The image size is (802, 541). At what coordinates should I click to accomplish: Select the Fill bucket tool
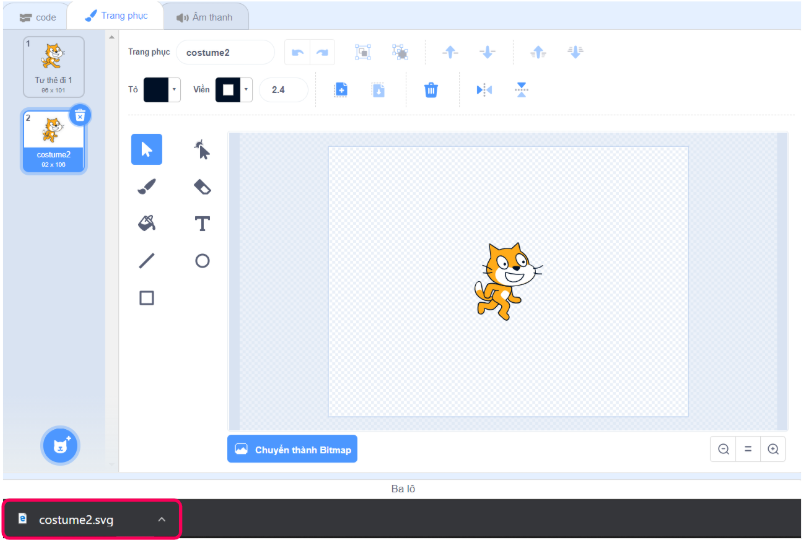tap(146, 223)
